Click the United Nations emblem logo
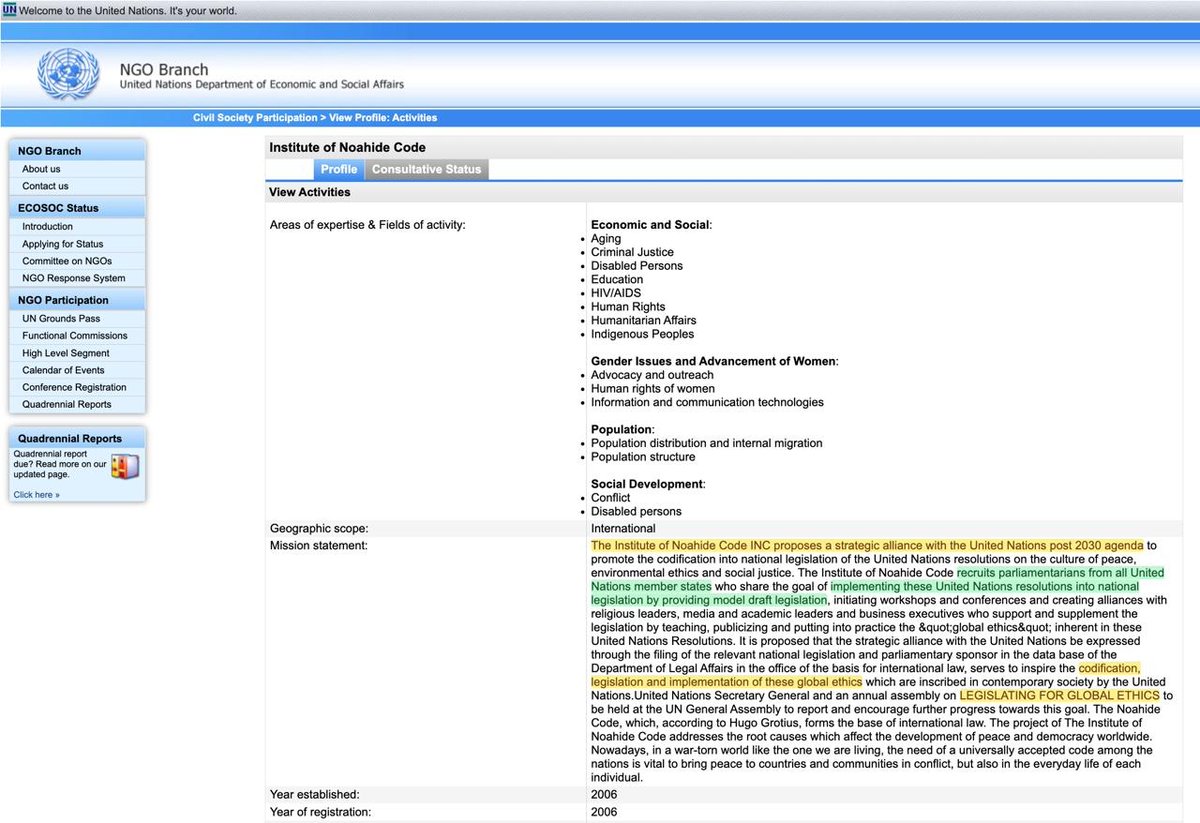This screenshot has width=1200, height=823. click(x=68, y=74)
